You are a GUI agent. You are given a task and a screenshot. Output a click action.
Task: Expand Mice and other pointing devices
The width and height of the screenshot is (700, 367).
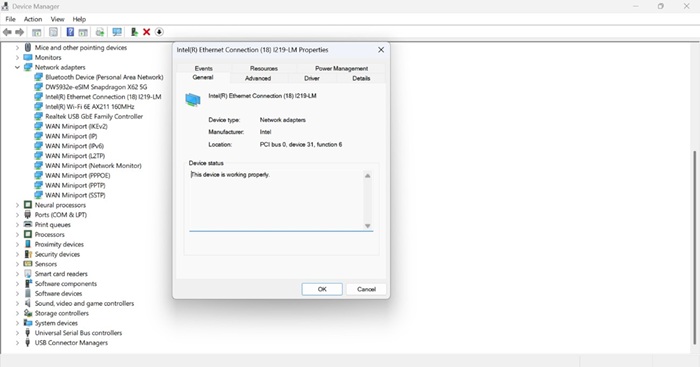[17, 47]
